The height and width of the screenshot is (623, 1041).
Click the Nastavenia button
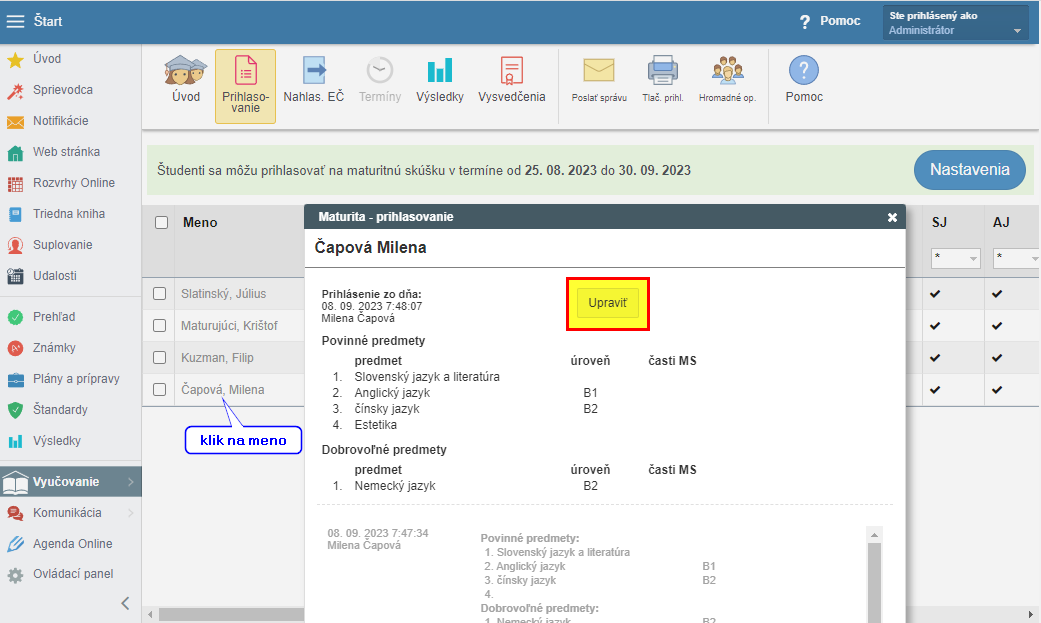click(x=969, y=170)
